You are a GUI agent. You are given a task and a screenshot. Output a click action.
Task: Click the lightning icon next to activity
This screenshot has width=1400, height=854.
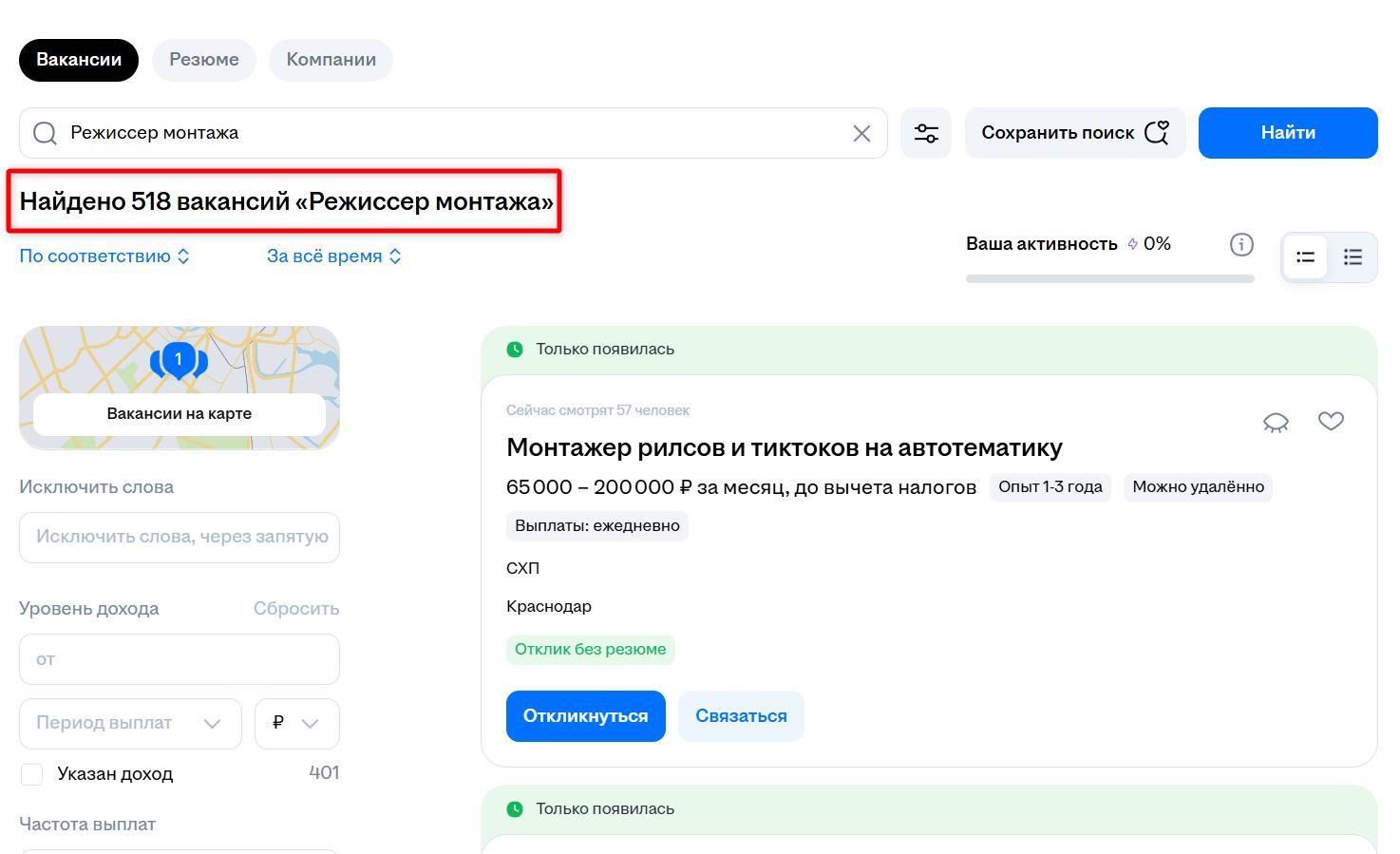1132,244
